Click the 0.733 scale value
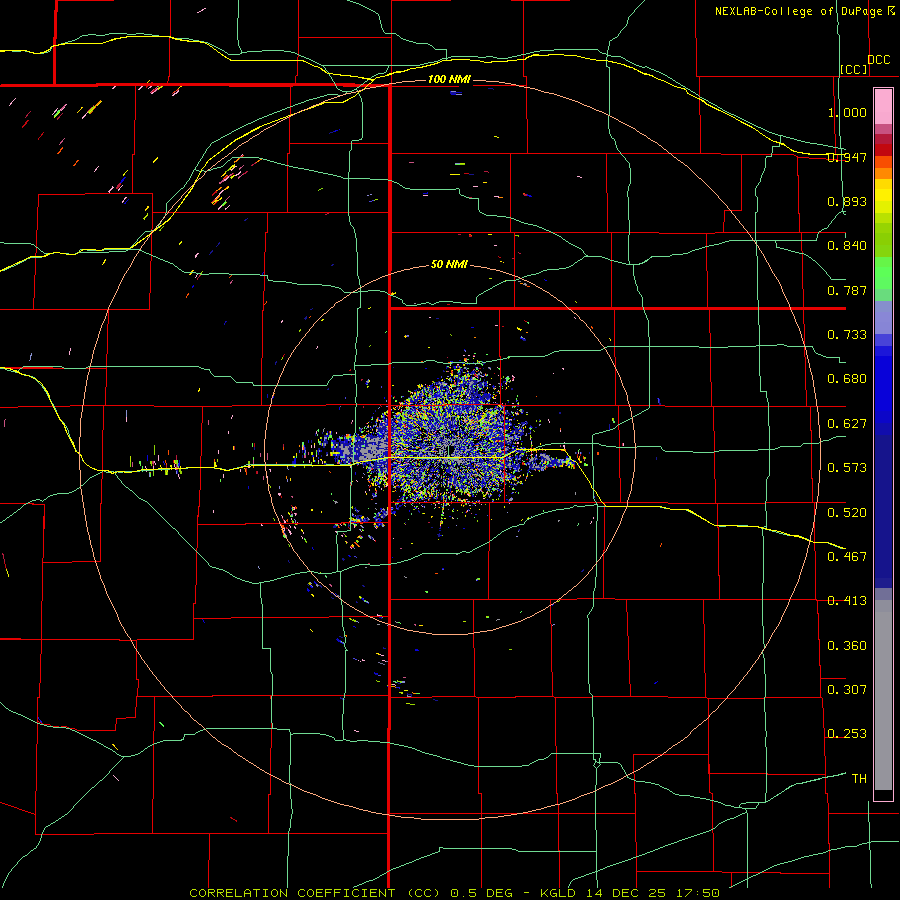Screen dimensions: 900x900 coord(847,335)
